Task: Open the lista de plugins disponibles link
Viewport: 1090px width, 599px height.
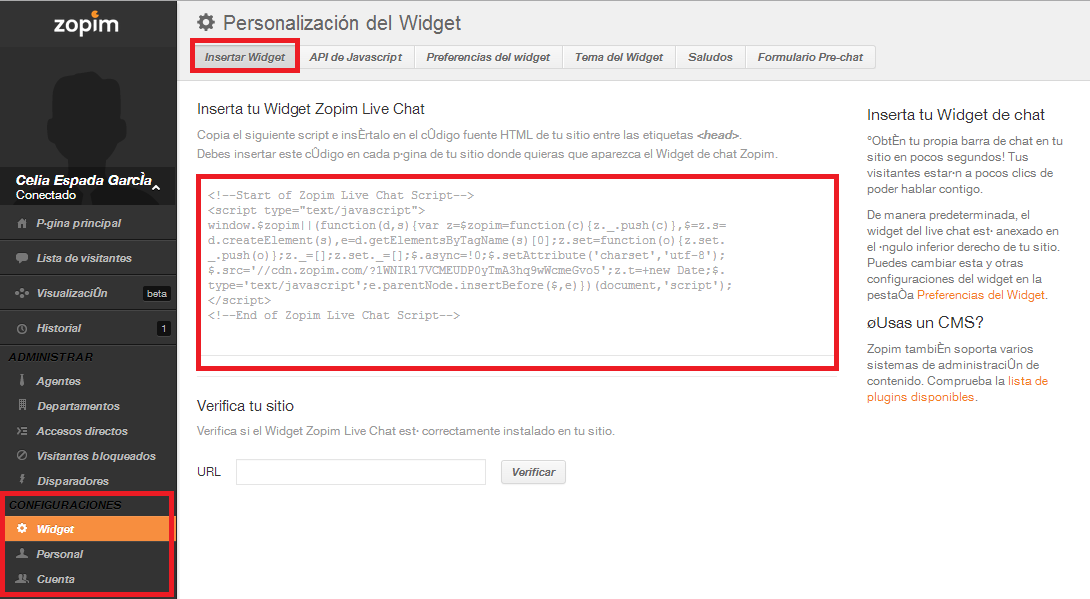Action: click(957, 389)
